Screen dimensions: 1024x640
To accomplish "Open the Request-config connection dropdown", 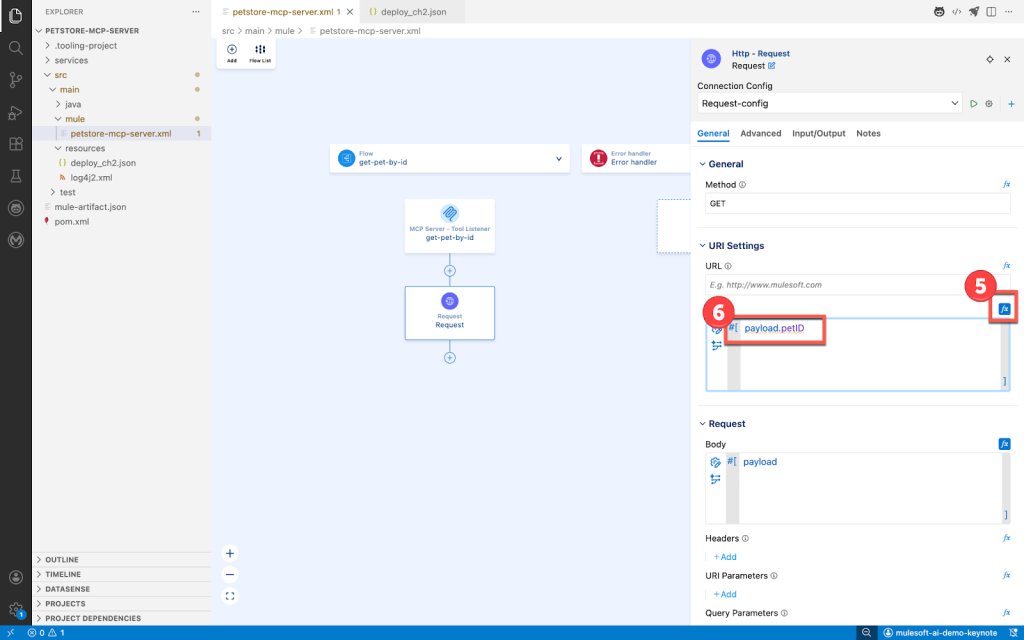I will click(x=956, y=103).
